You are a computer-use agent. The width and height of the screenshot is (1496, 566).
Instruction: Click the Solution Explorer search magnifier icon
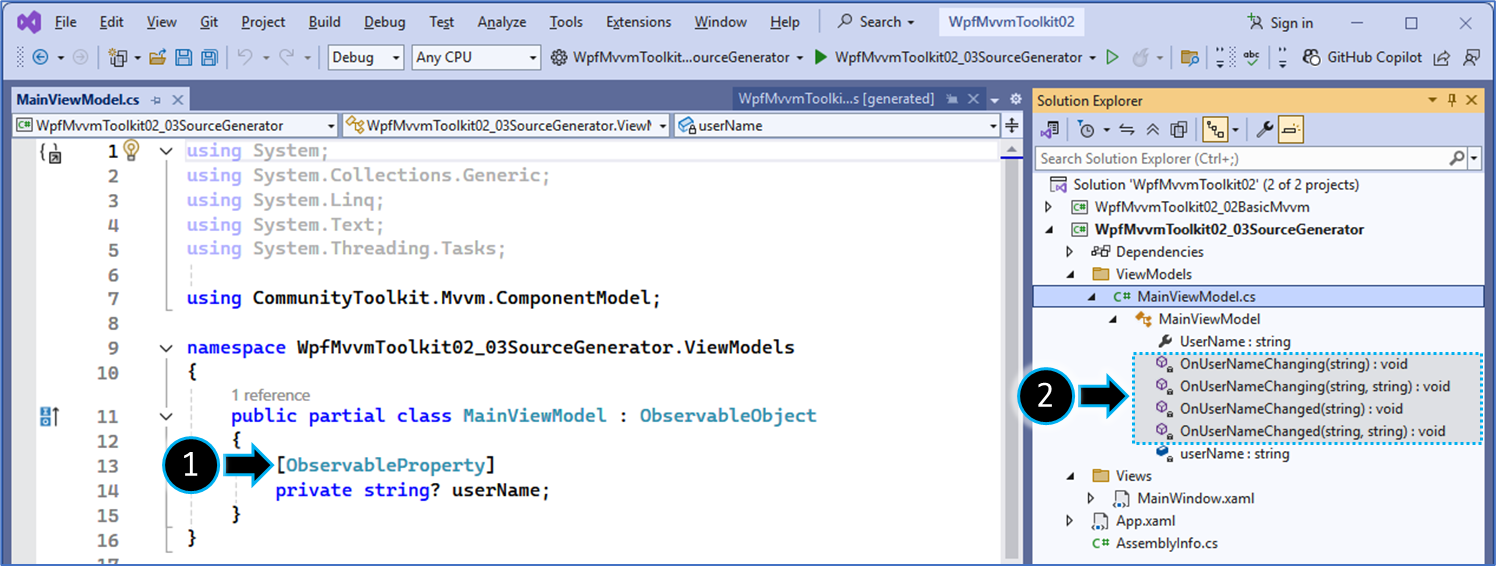click(1457, 158)
